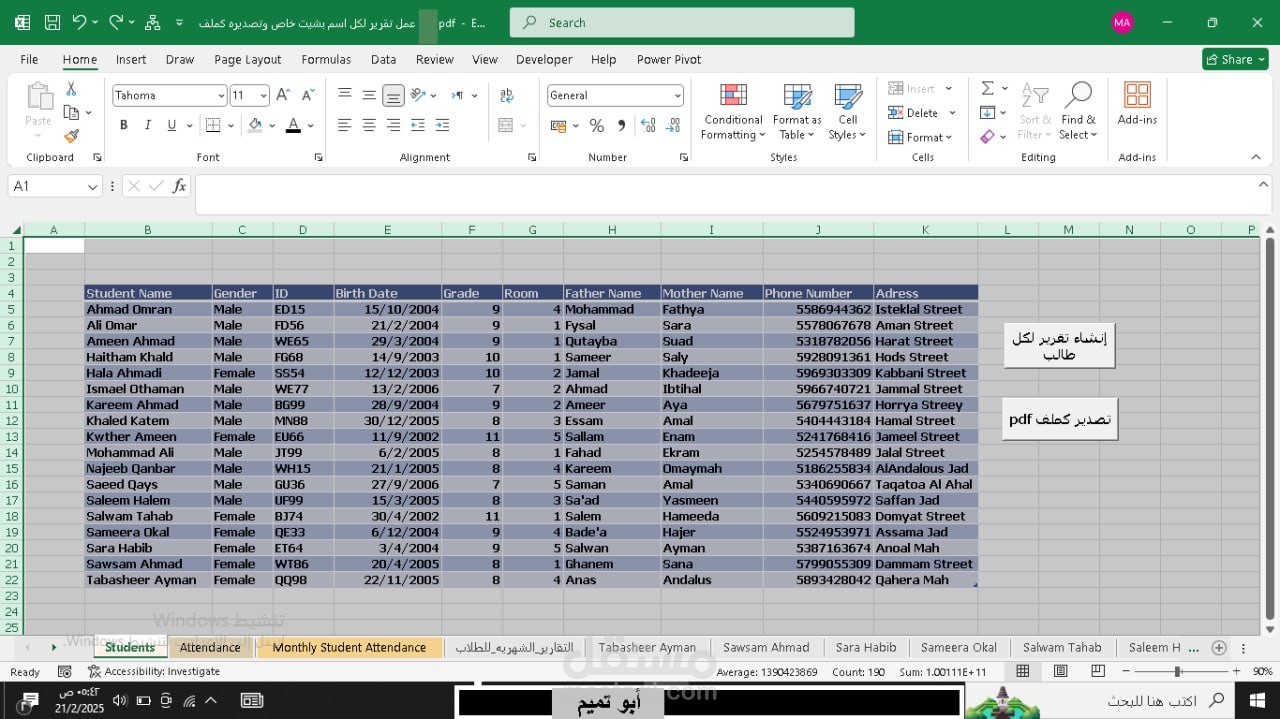The image size is (1280, 719).
Task: Select Middle Align icon
Action: click(369, 95)
